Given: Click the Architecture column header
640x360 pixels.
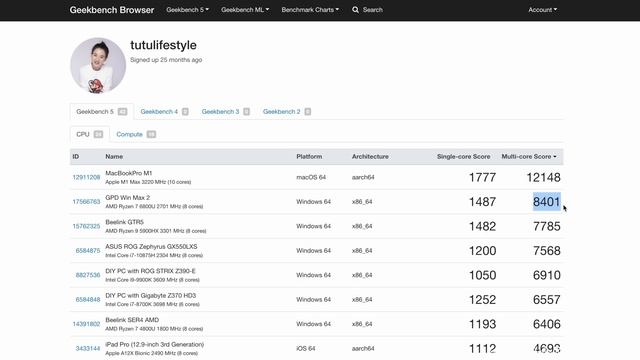Looking at the screenshot, I should [x=370, y=156].
